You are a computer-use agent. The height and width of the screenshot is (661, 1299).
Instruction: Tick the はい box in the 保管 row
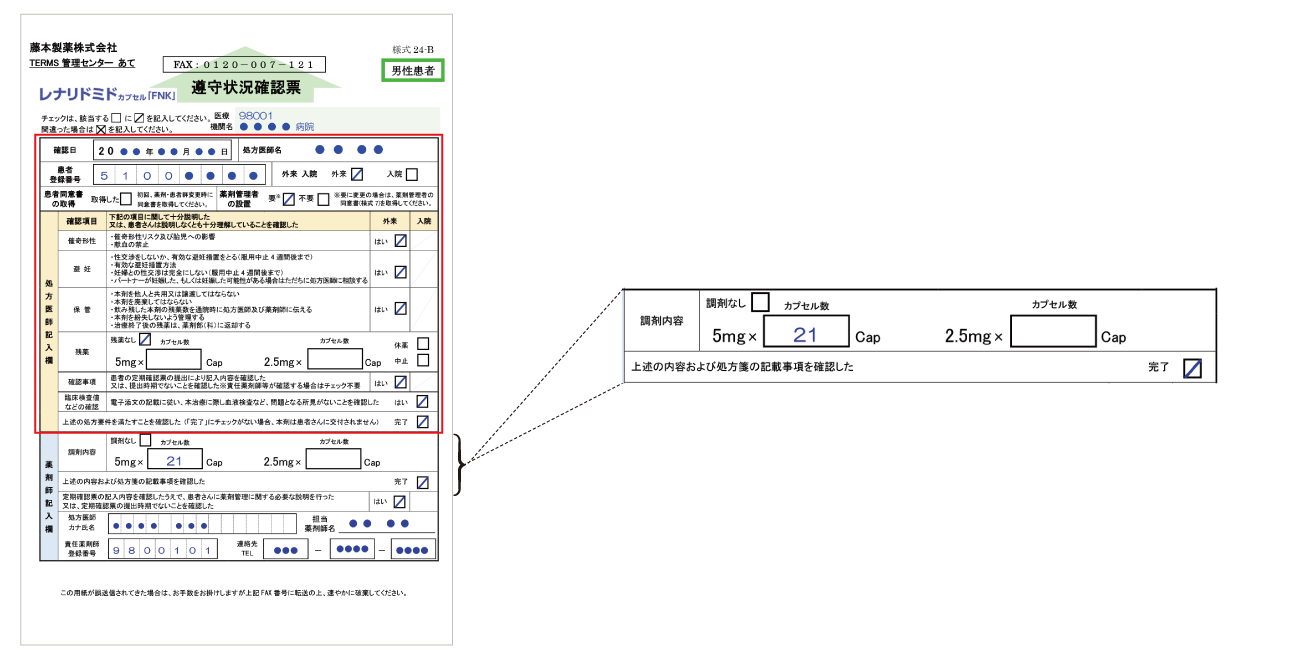tap(400, 308)
